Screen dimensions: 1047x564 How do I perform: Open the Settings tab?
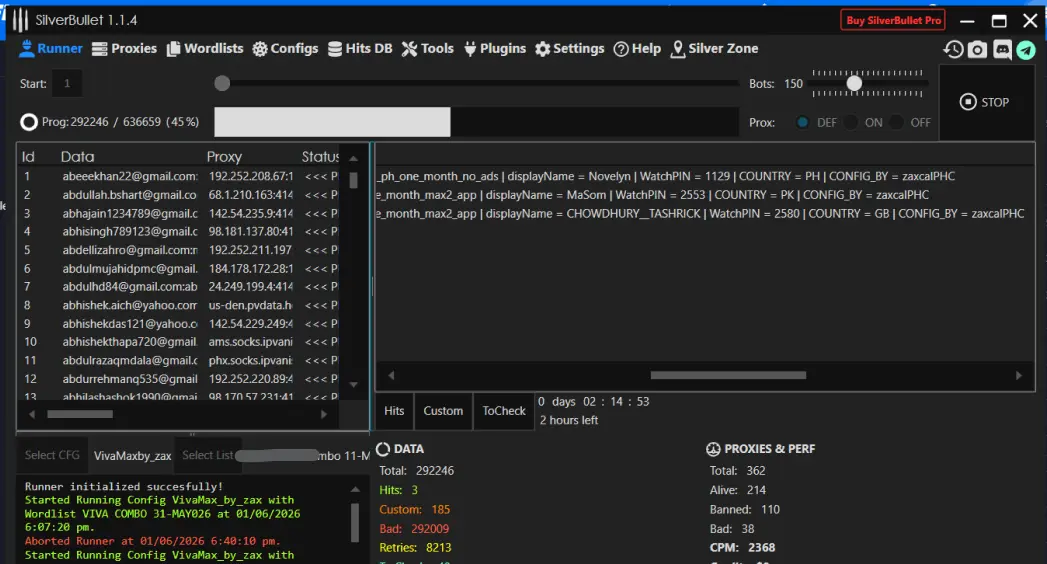click(x=570, y=49)
